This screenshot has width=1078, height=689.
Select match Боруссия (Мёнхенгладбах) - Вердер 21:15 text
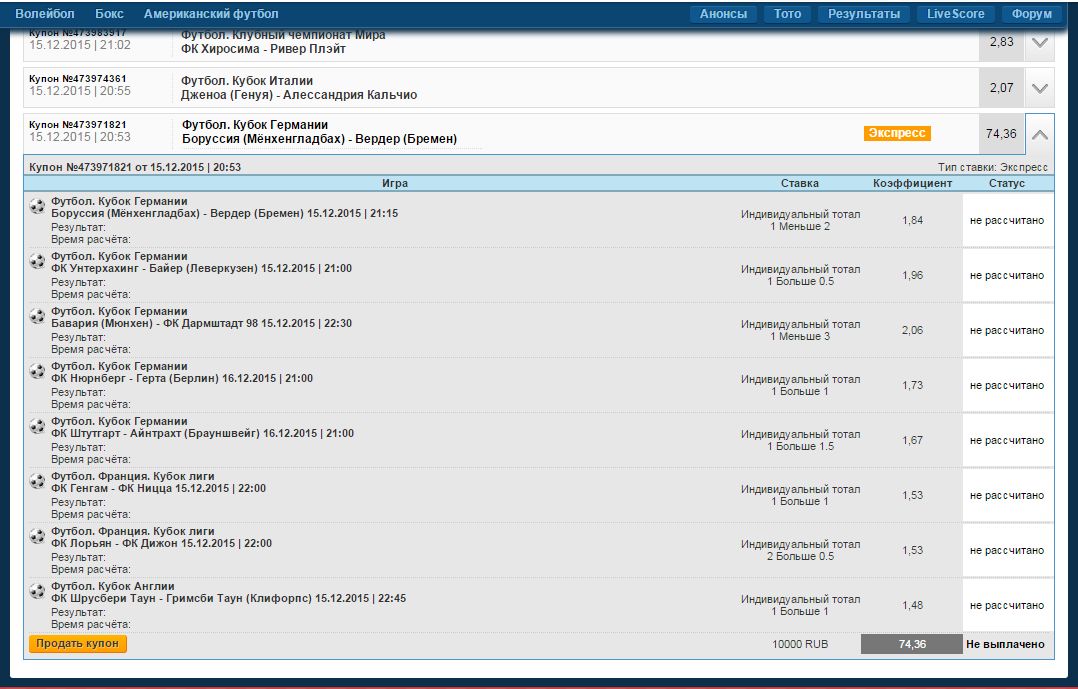click(x=224, y=213)
